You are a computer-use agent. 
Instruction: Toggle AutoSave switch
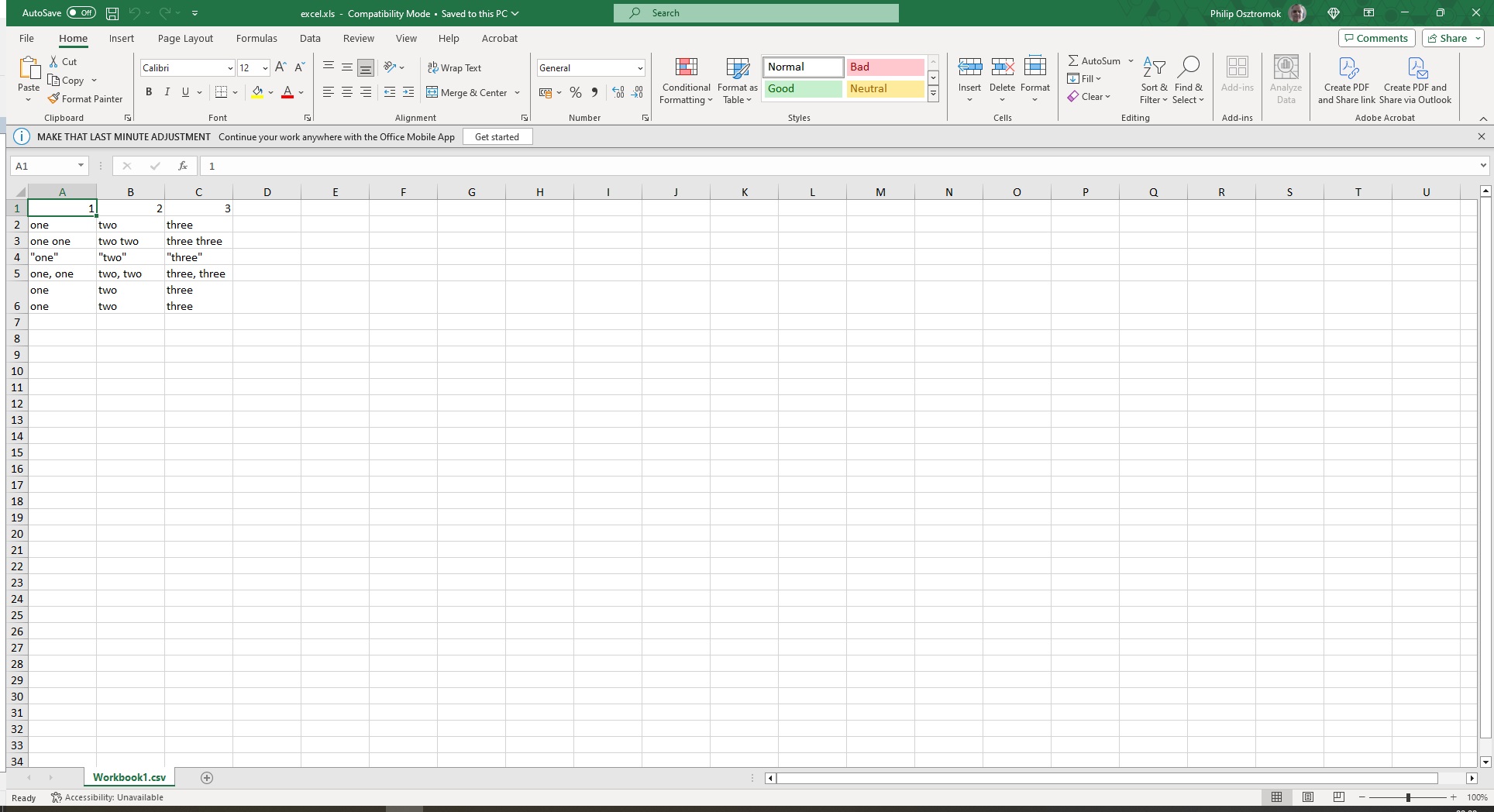coord(81,13)
